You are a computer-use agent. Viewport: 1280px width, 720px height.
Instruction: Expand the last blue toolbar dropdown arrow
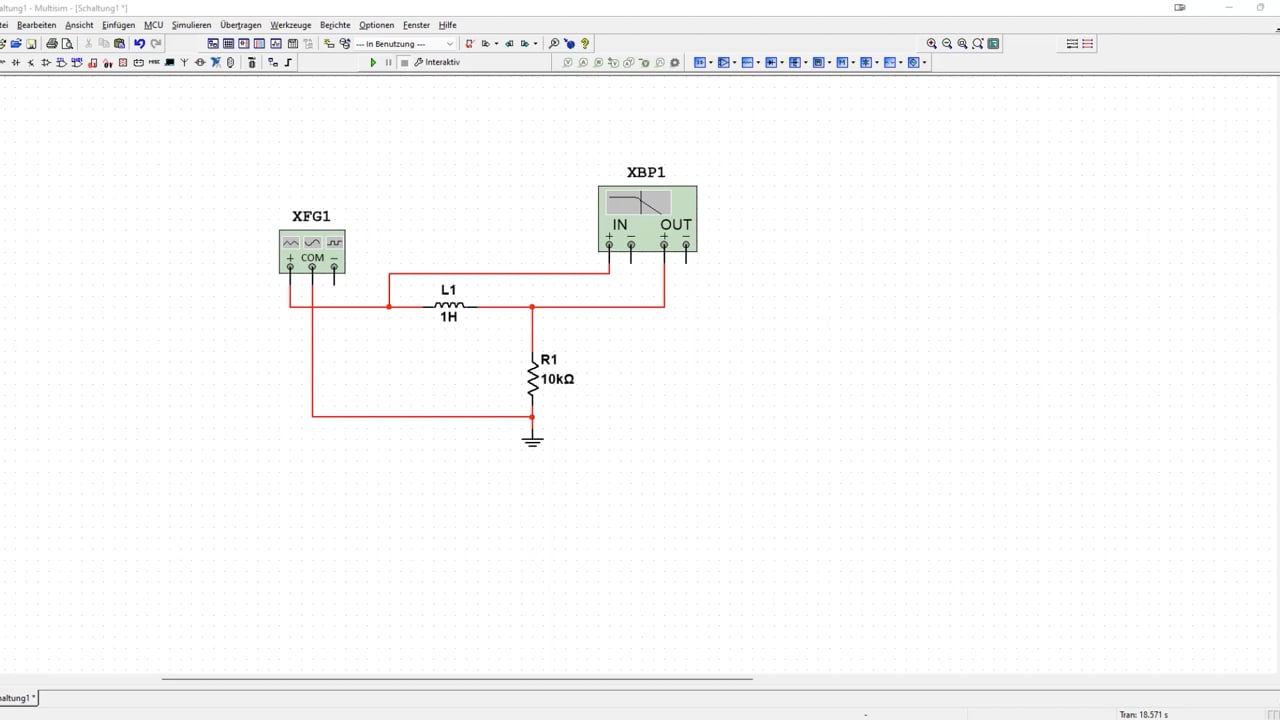[x=925, y=62]
